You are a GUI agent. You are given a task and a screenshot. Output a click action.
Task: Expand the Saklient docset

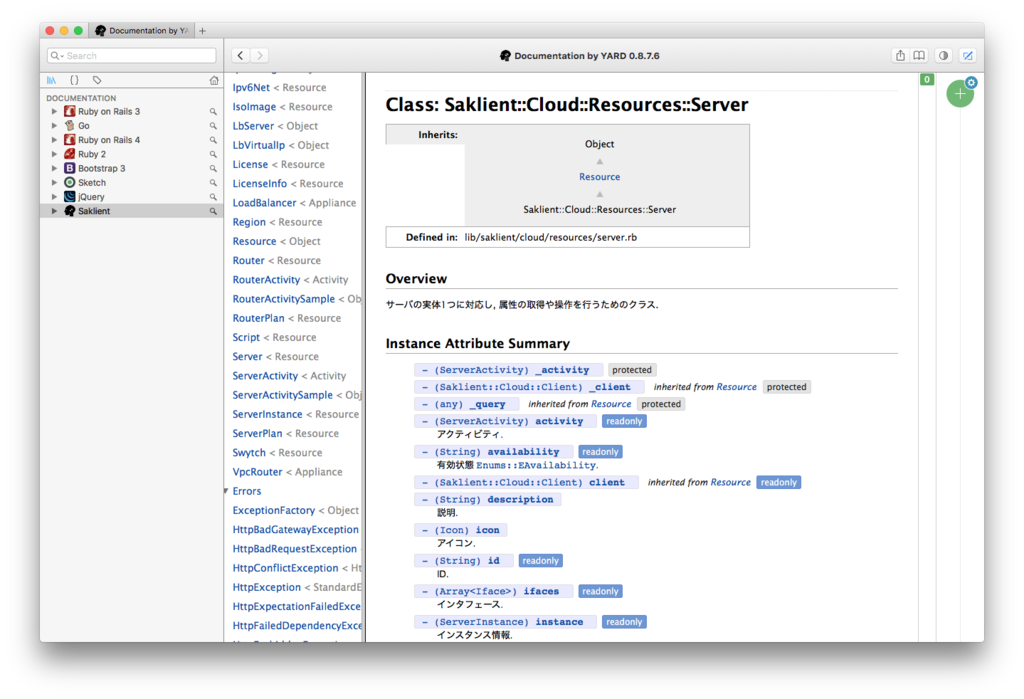point(54,211)
